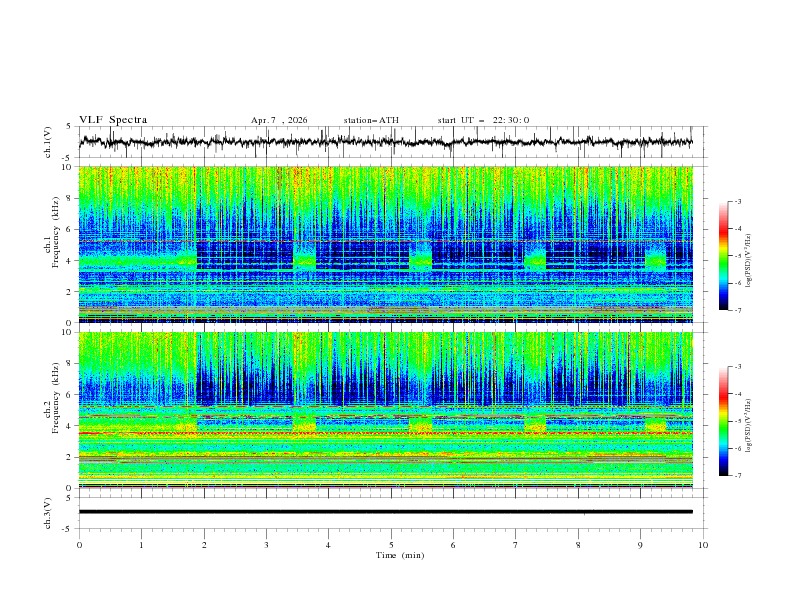Select the upper "log(PSD)(V²/Hz)" colorbar label
This screenshot has width=792, height=612.
point(748,261)
